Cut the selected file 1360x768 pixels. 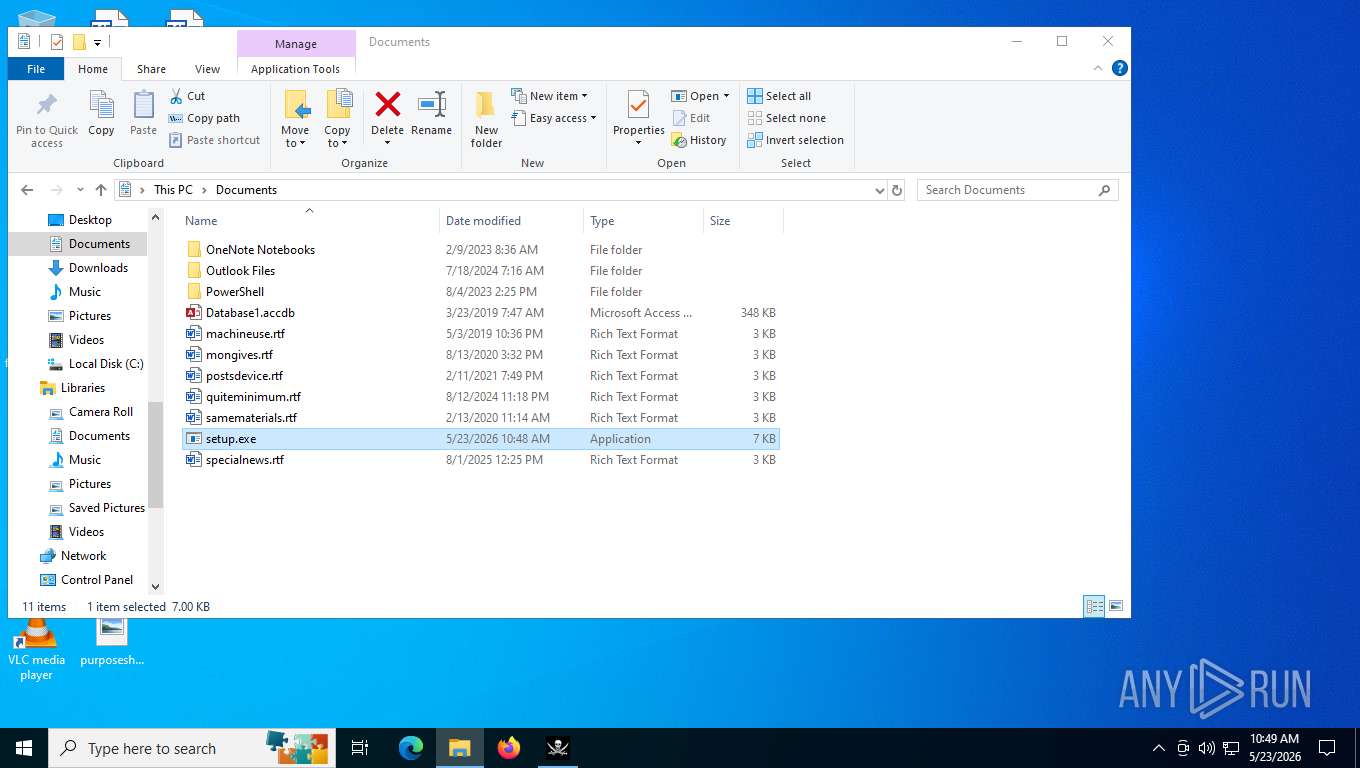tap(187, 96)
